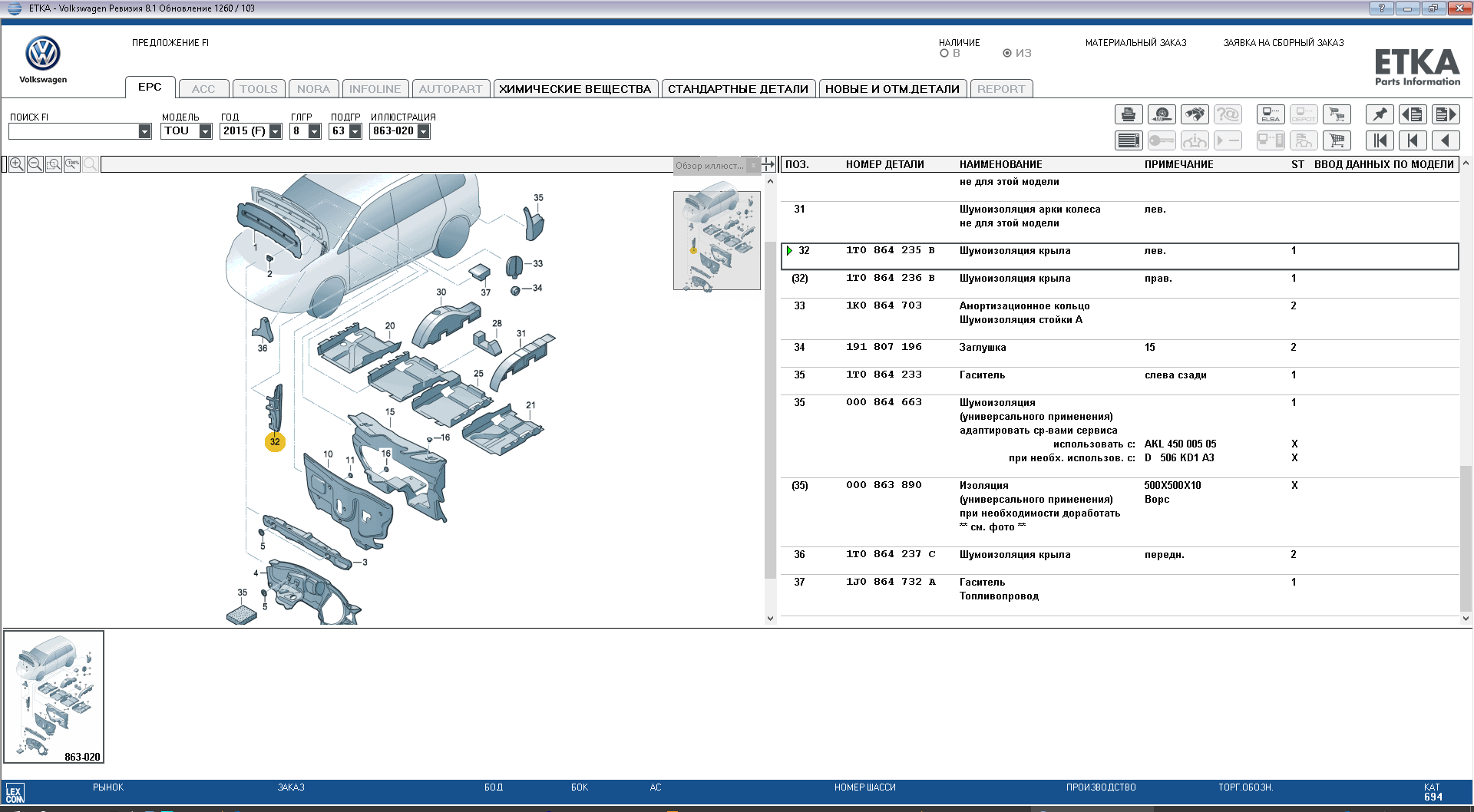Viewport: 1474px width, 812px height.
Task: Click МАТЕРИАЛЬНЫЙ ЗАКАЗ at the top
Action: click(1135, 43)
